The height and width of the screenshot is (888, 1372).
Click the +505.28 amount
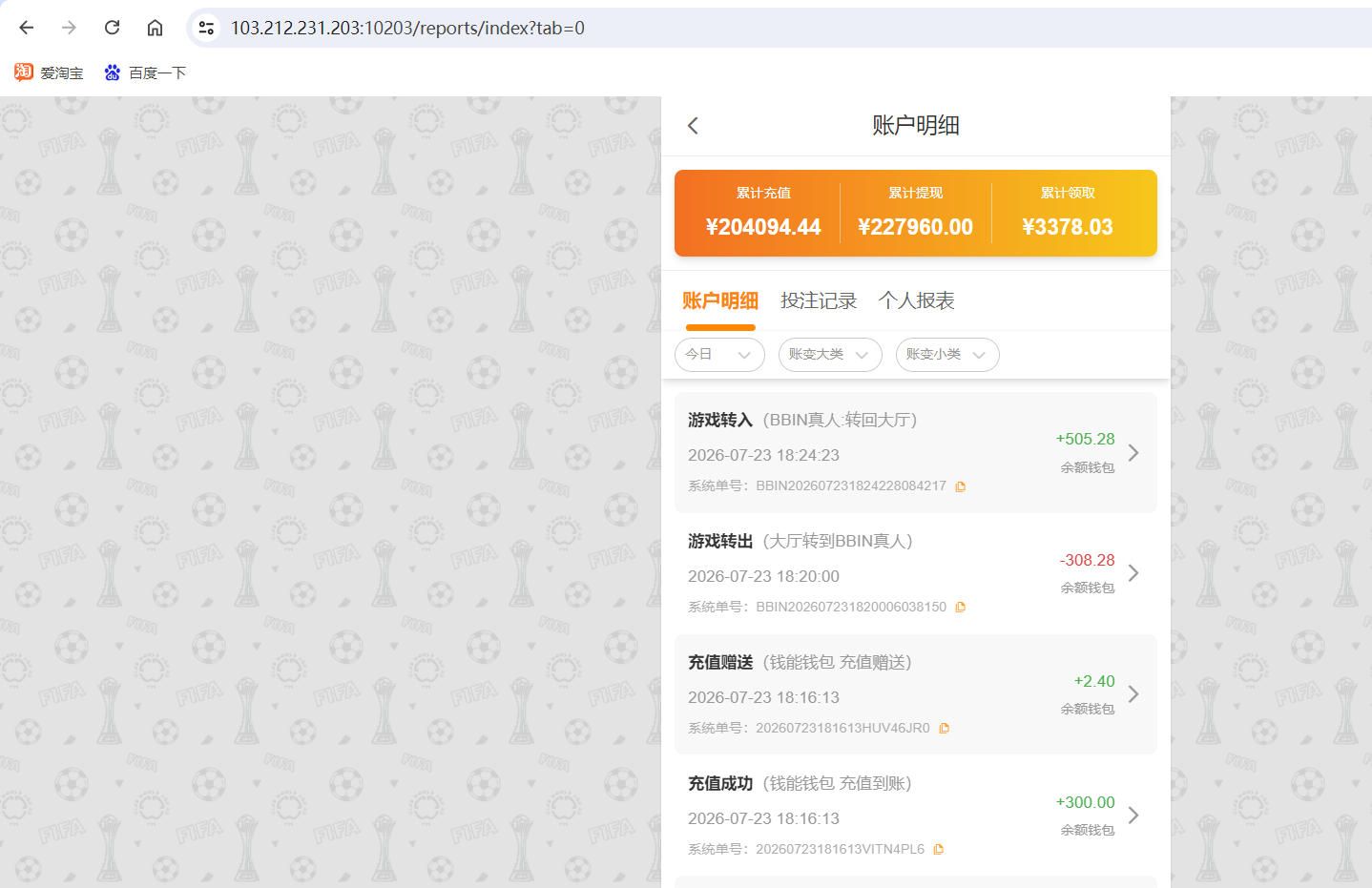(1085, 439)
